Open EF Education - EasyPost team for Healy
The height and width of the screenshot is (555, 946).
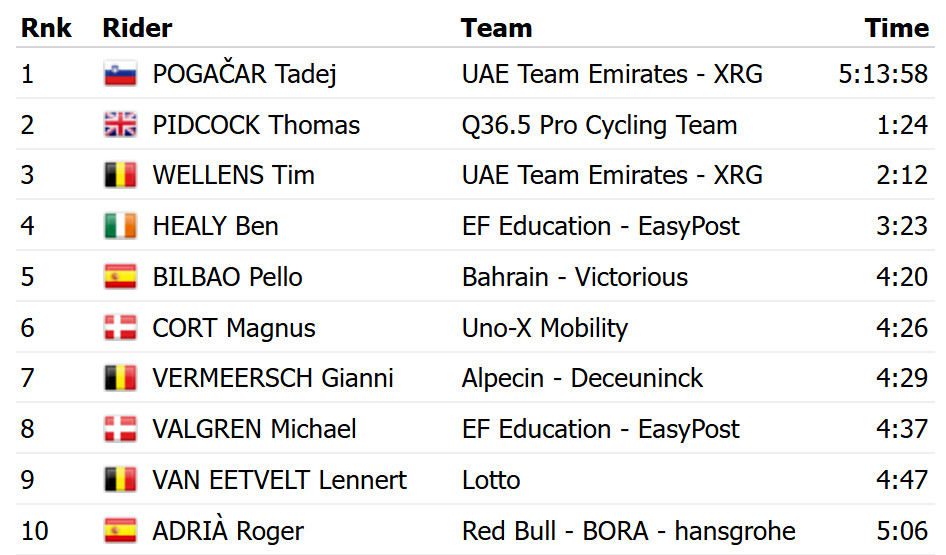[600, 227]
